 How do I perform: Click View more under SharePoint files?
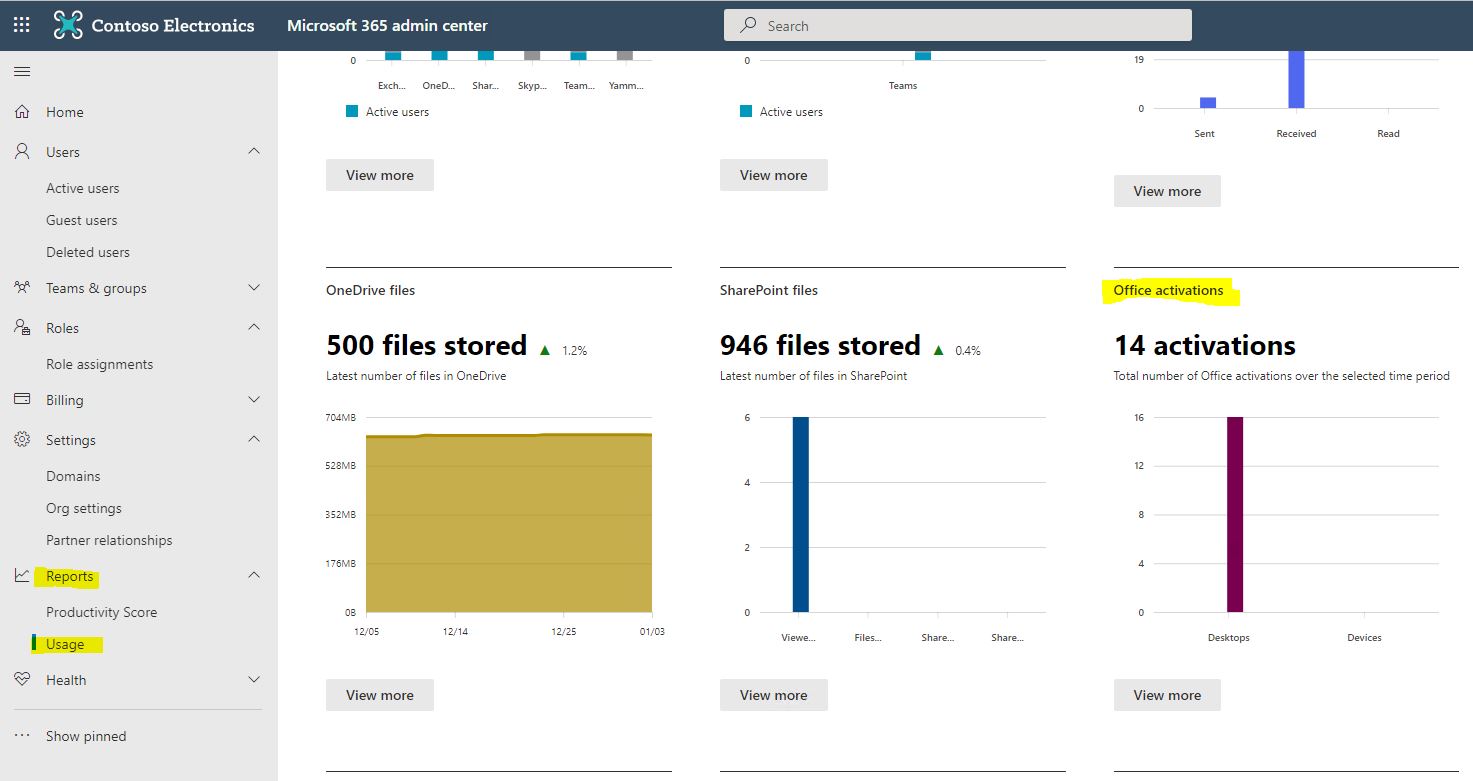[x=773, y=694]
